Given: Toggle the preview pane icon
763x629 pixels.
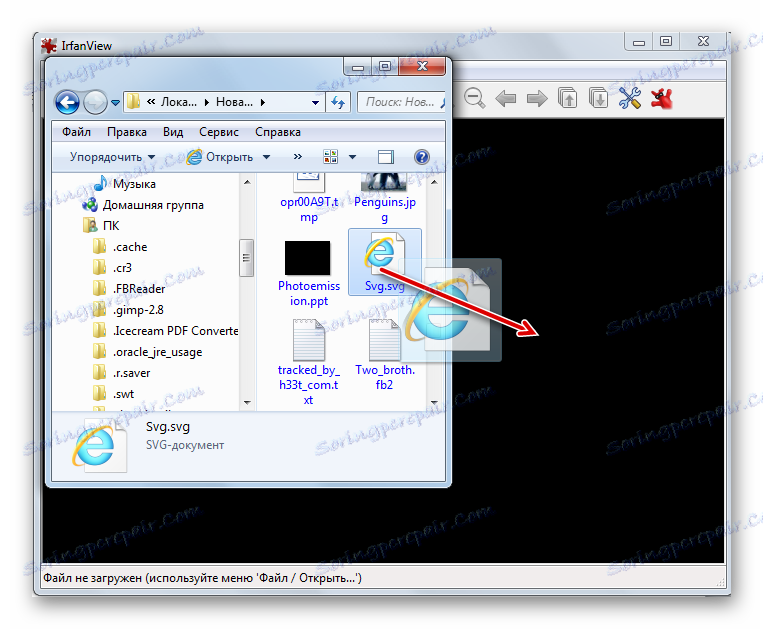Looking at the screenshot, I should (x=386, y=157).
